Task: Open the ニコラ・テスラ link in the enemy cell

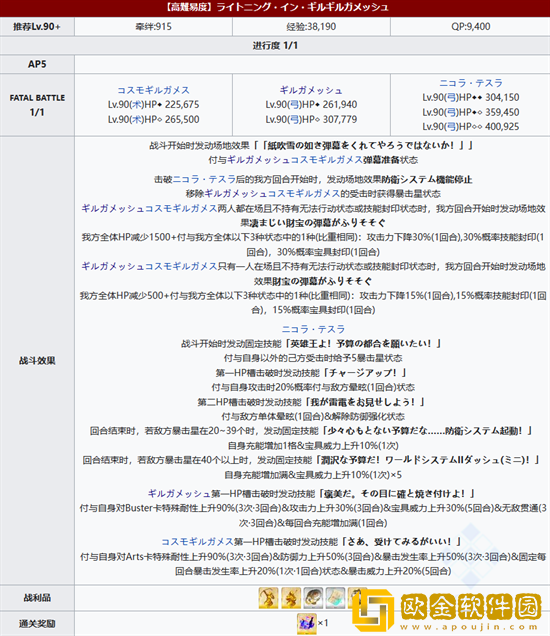Action: click(471, 83)
